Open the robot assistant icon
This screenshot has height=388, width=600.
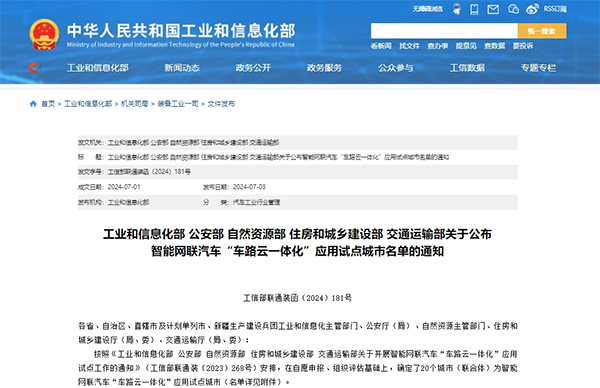pyautogui.click(x=457, y=9)
